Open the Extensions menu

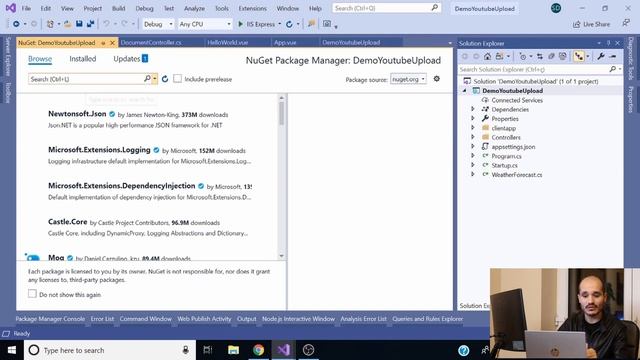[252, 8]
